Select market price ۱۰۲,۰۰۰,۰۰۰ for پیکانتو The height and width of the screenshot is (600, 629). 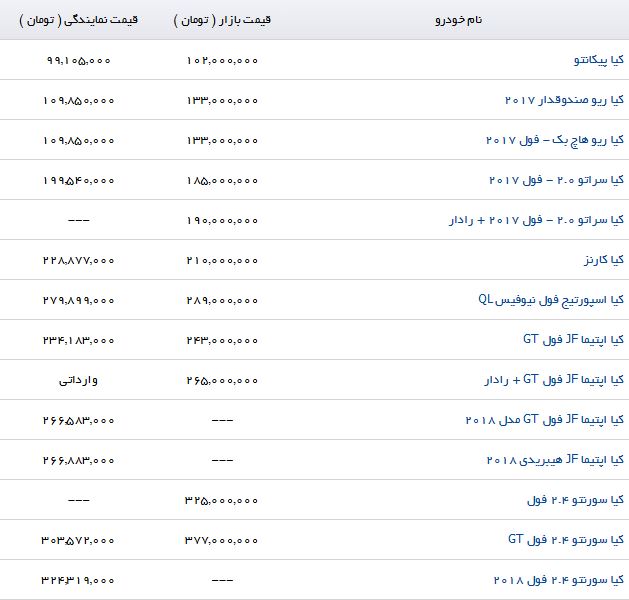click(x=222, y=61)
